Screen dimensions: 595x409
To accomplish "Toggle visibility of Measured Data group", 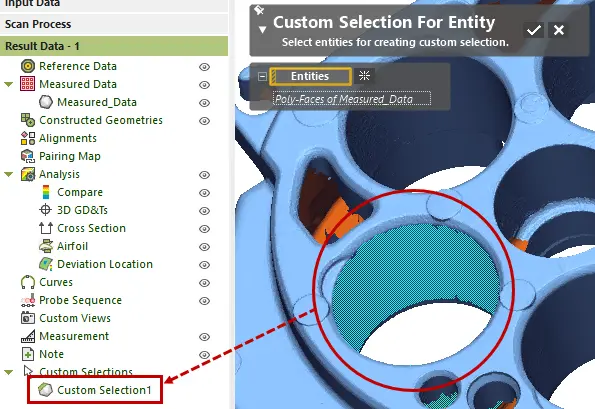I will [205, 85].
